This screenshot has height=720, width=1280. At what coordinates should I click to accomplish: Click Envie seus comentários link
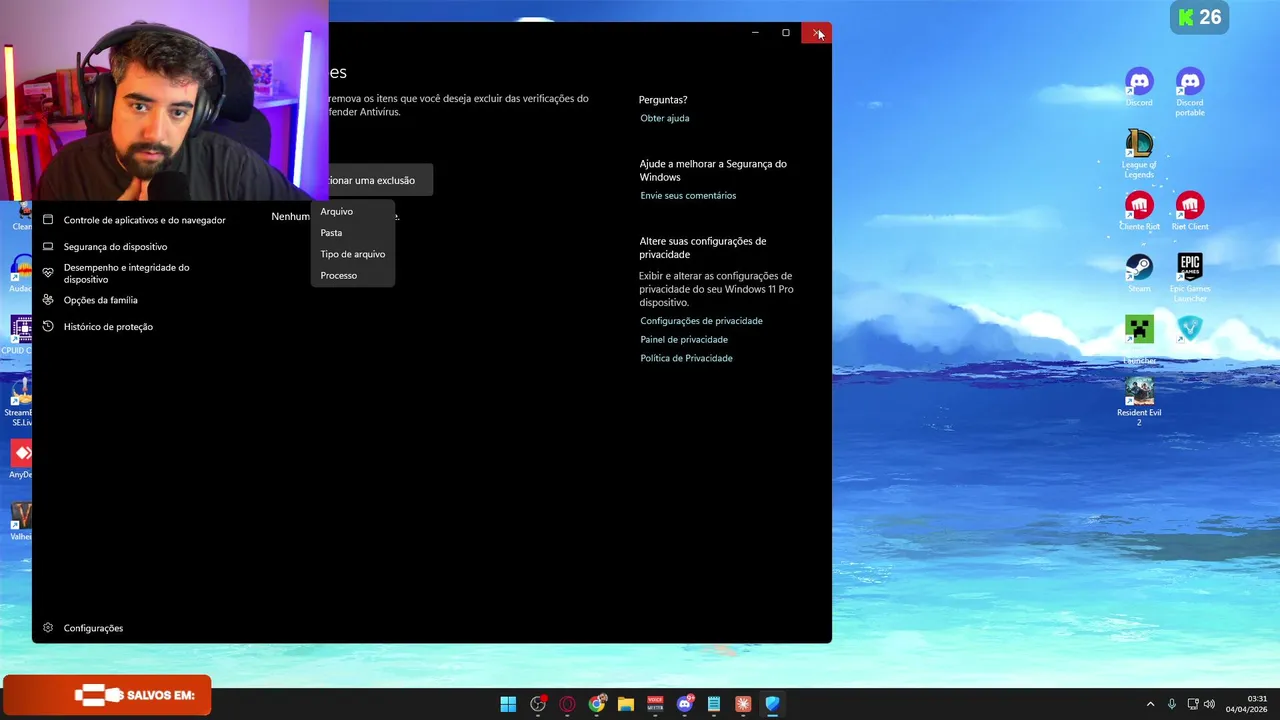tap(688, 195)
